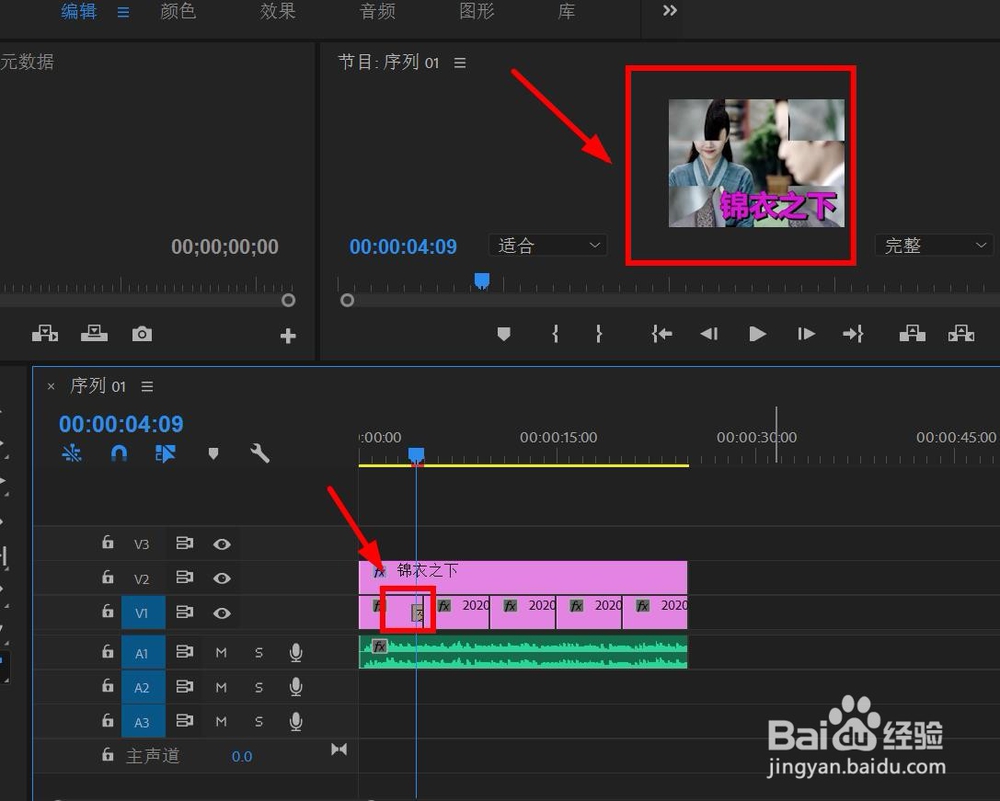1000x801 pixels.
Task: Enable voice-over record on A3
Action: coord(295,721)
